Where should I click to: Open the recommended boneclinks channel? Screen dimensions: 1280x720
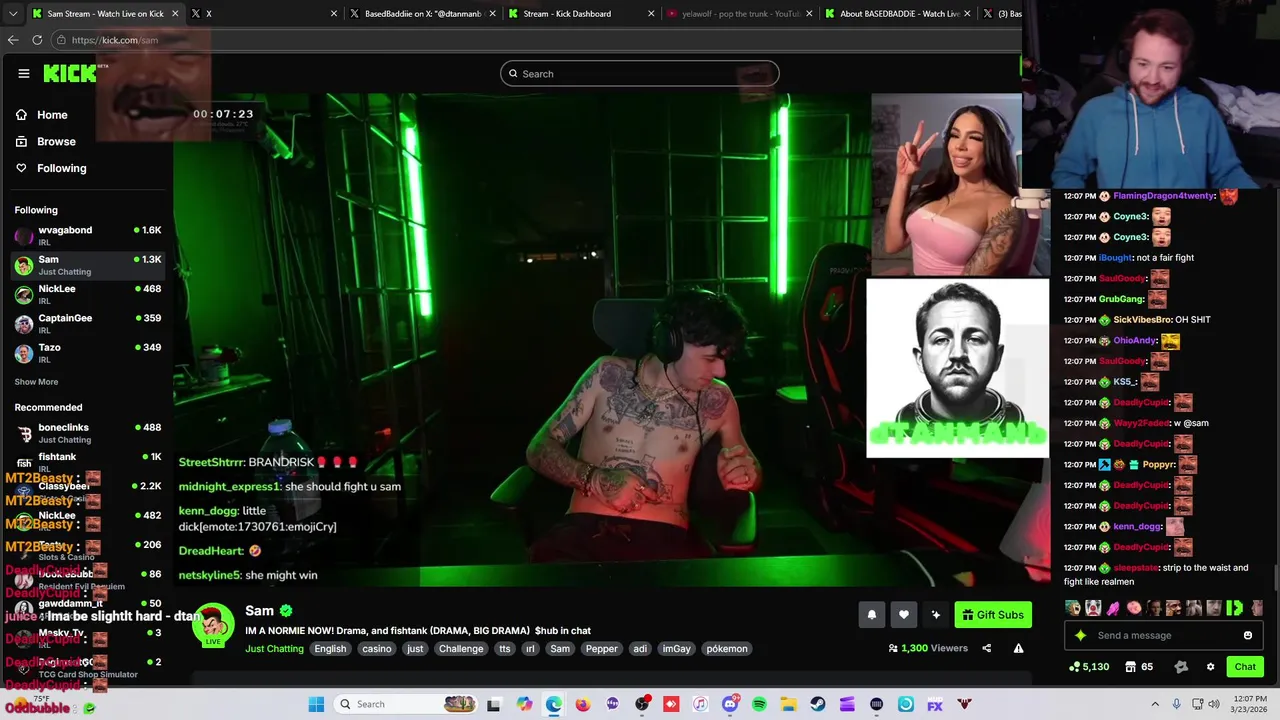click(x=87, y=433)
